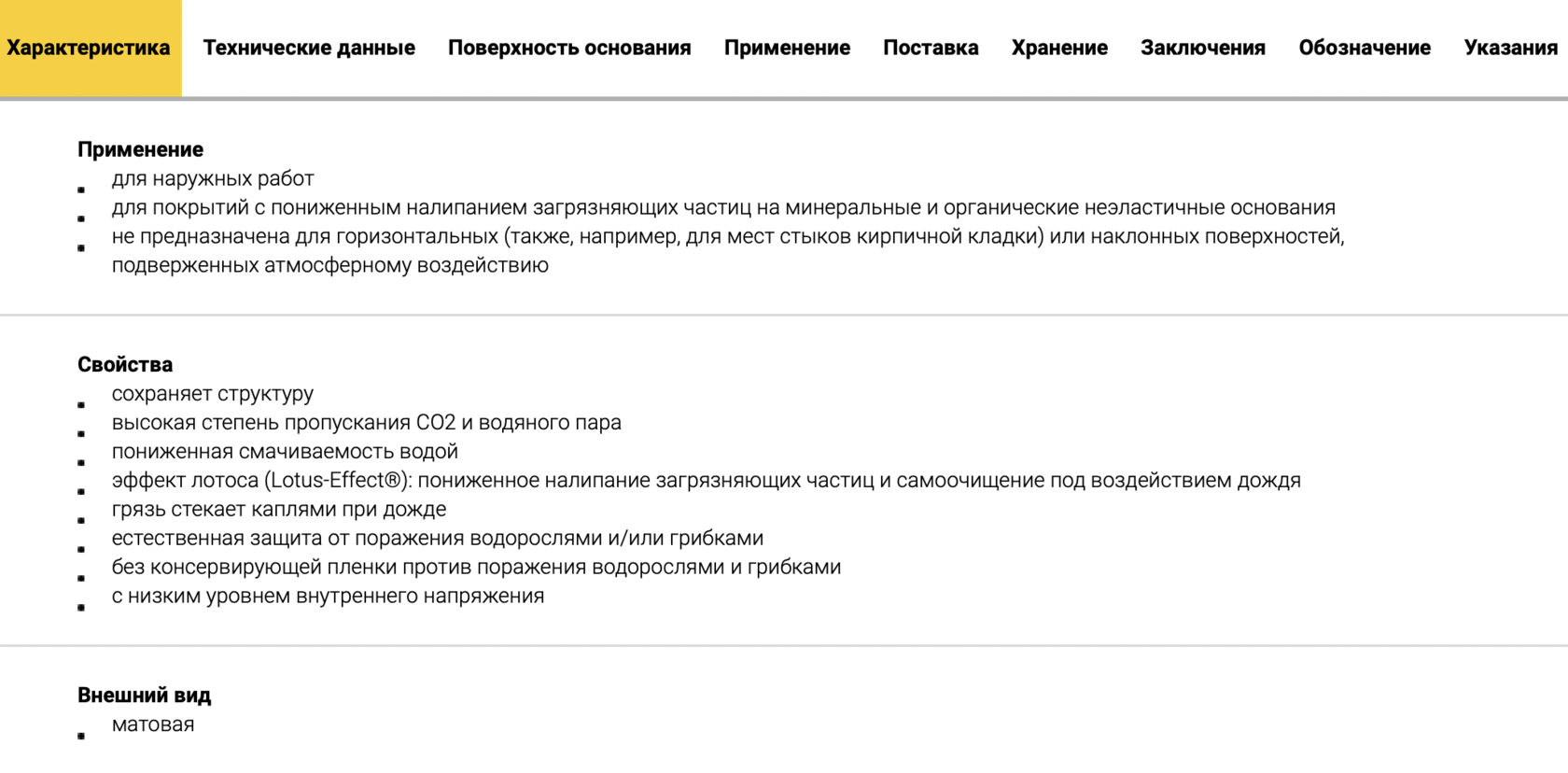Go to the Применение tab
The height and width of the screenshot is (773, 1568).
pyautogui.click(x=787, y=48)
